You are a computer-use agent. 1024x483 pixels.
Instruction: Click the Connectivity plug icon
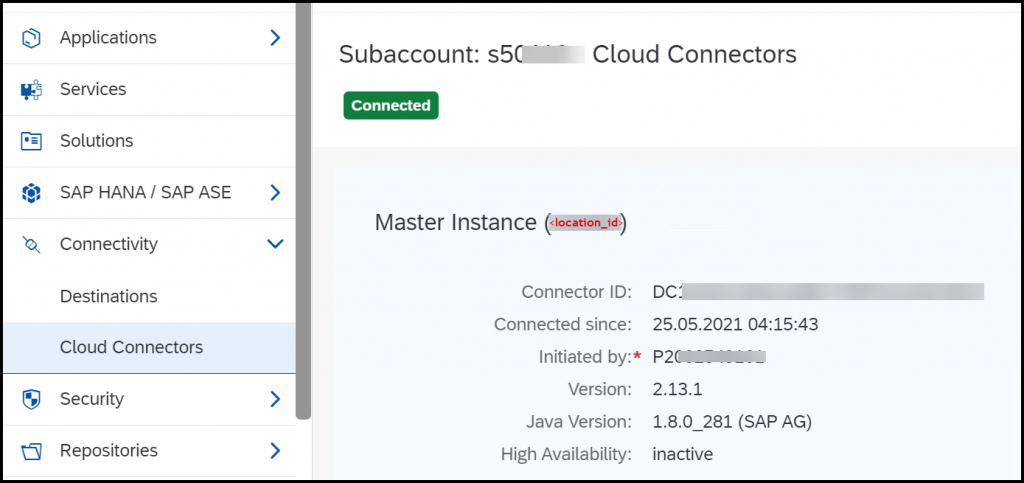click(31, 245)
